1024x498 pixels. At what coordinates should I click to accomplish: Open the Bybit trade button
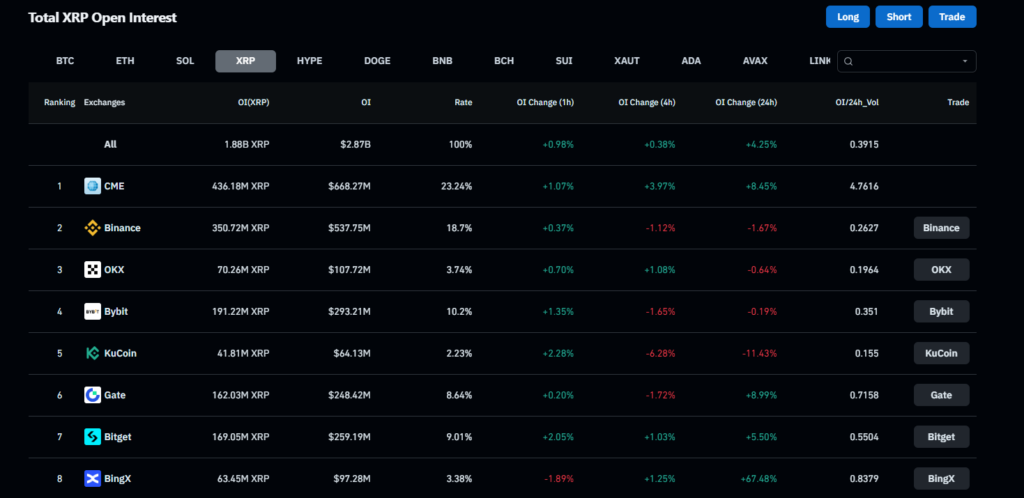pyautogui.click(x=941, y=311)
